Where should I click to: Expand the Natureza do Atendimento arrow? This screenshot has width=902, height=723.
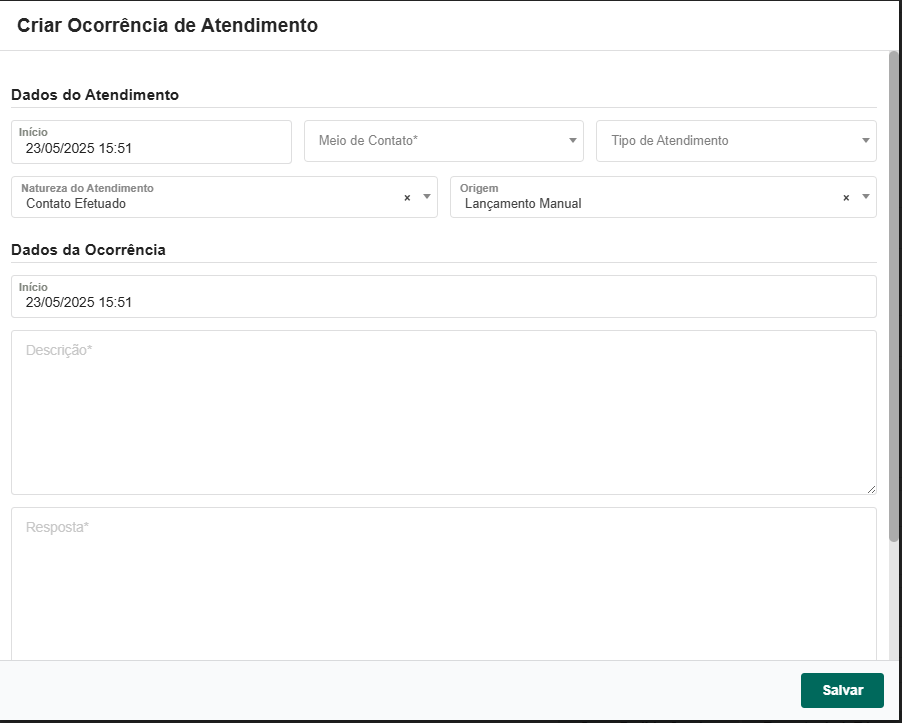[427, 197]
